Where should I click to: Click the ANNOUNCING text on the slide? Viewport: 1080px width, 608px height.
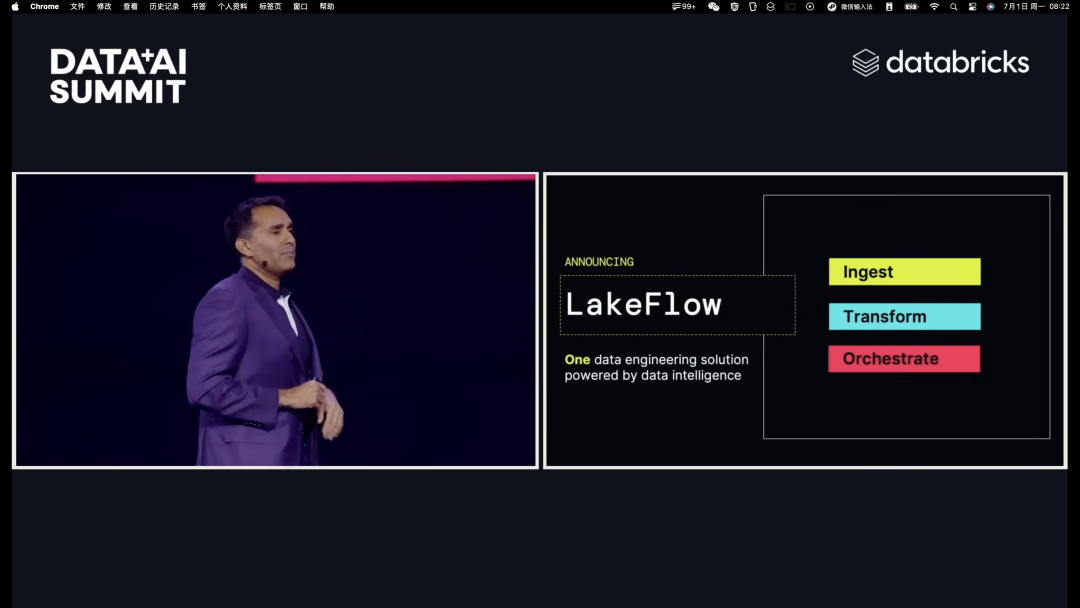599,262
